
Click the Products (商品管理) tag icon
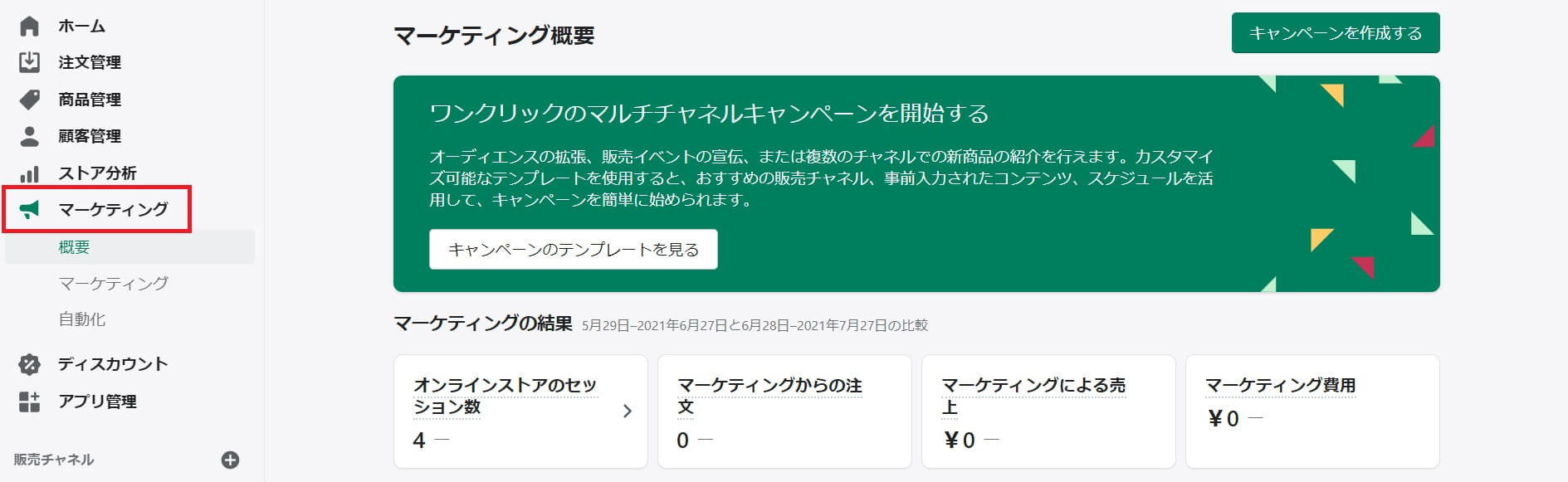(x=29, y=100)
